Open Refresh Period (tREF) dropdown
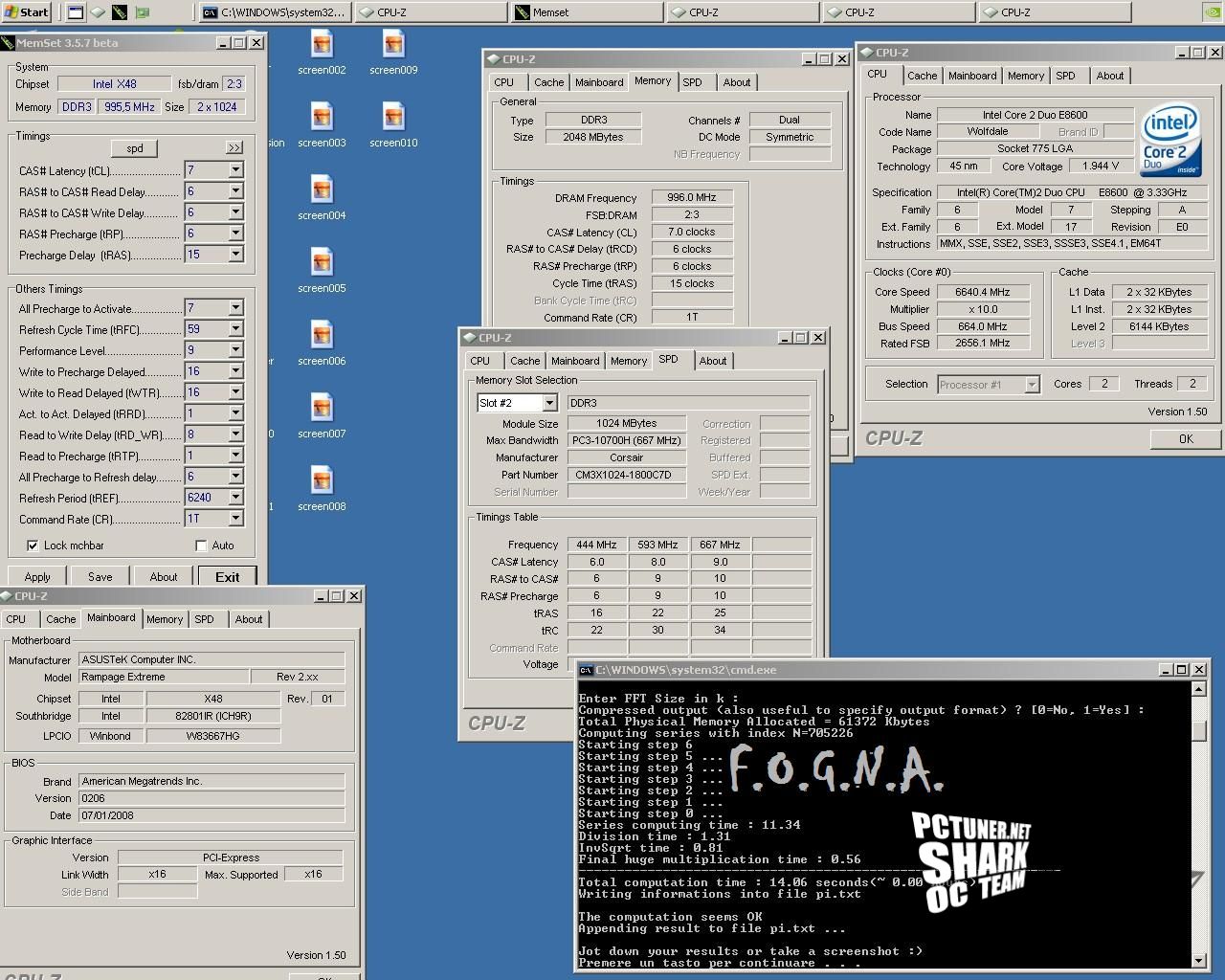1225x980 pixels. click(x=235, y=498)
